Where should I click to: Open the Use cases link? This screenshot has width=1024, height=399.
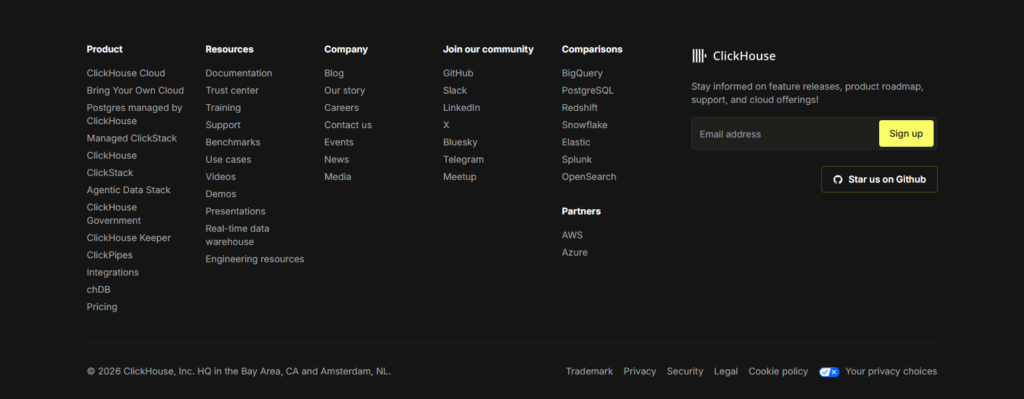[x=229, y=159]
